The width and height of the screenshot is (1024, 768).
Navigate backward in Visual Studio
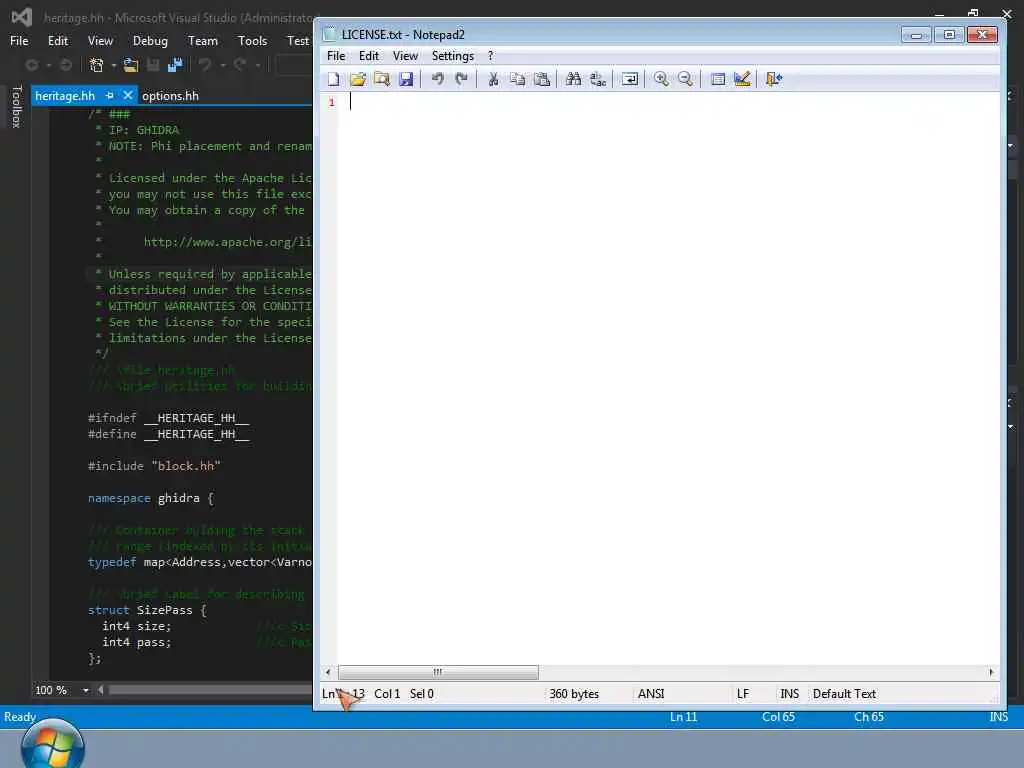(31, 65)
